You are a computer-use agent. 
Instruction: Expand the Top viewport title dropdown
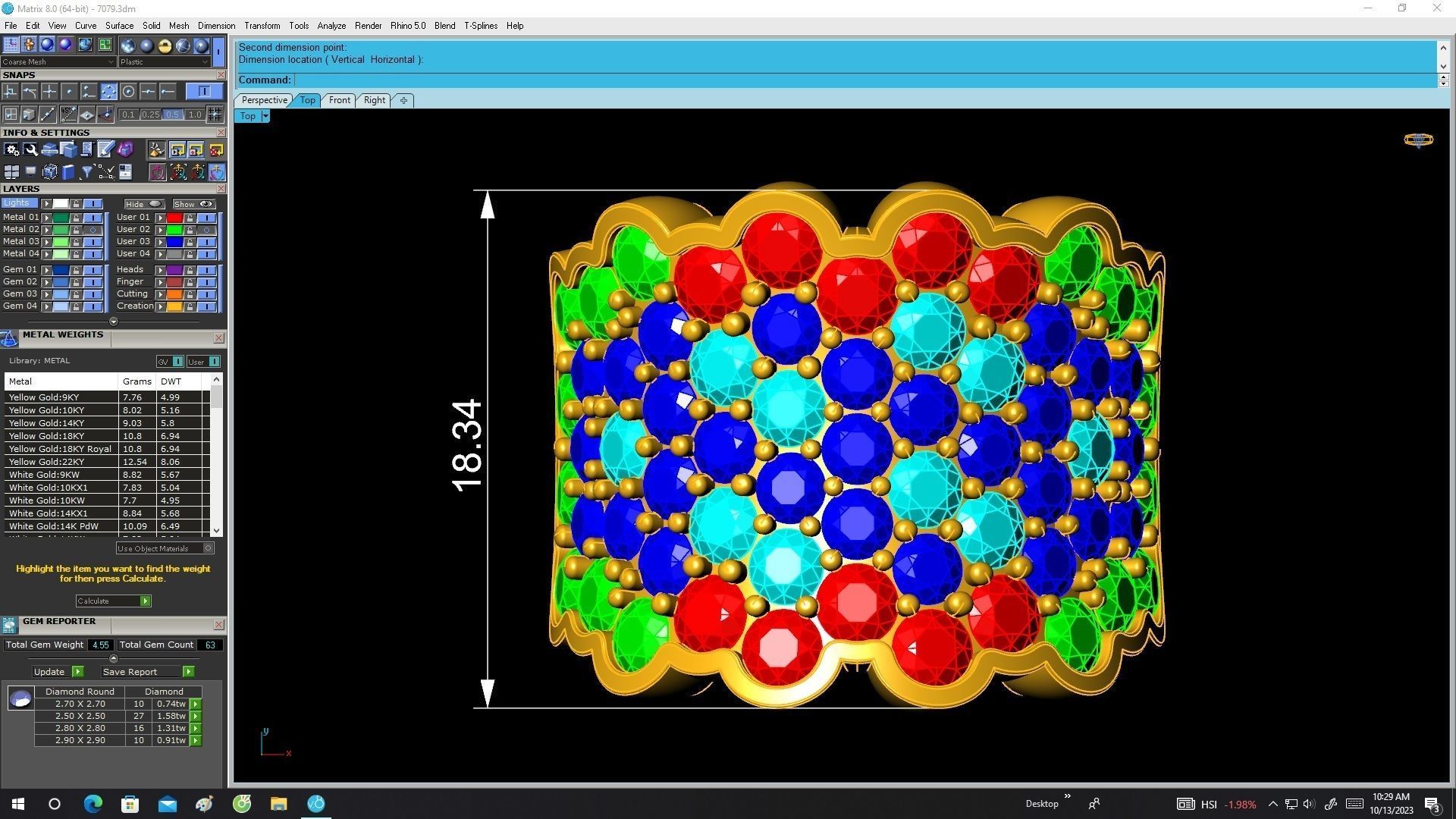265,116
